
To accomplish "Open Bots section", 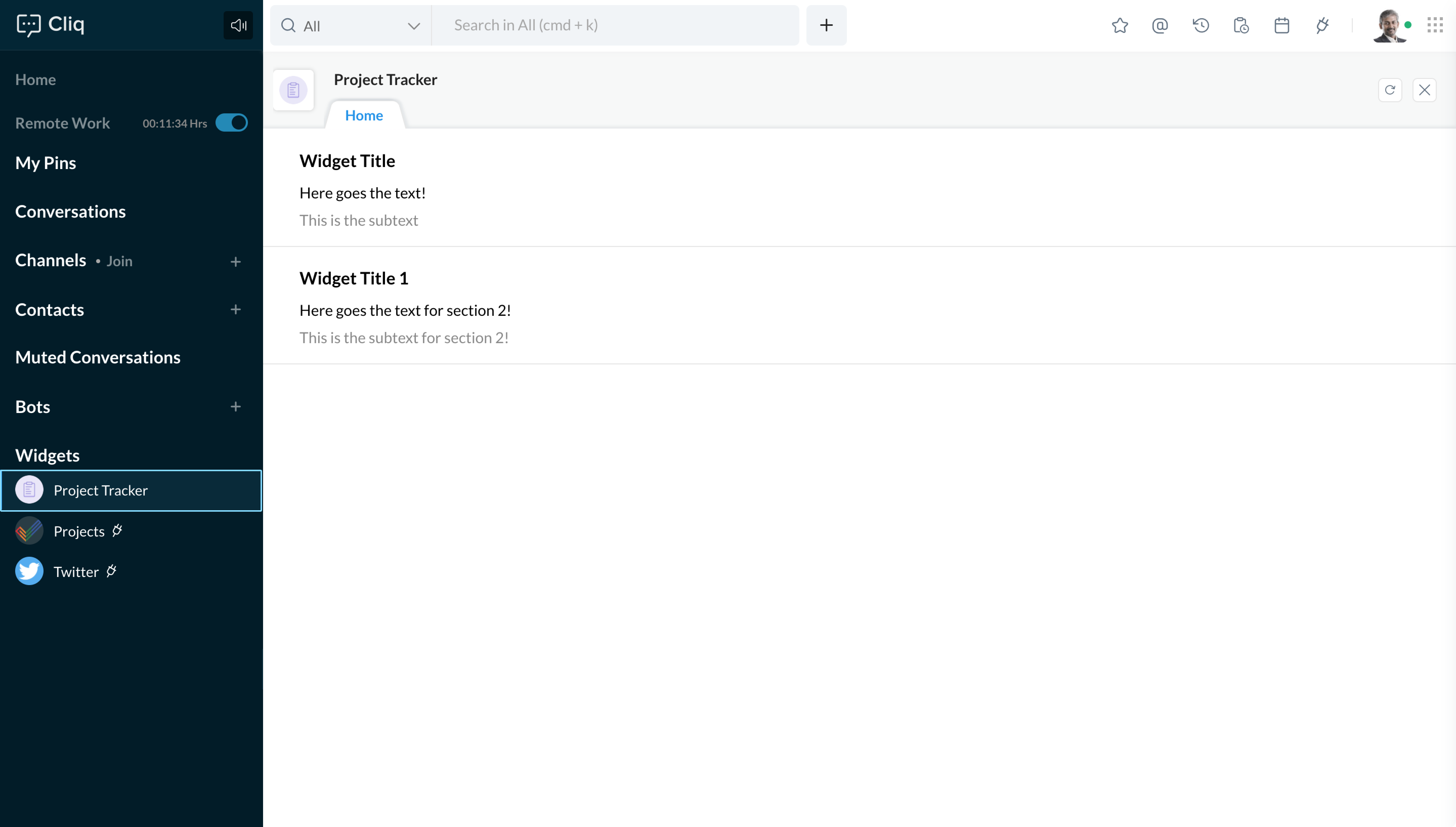I will [x=32, y=407].
